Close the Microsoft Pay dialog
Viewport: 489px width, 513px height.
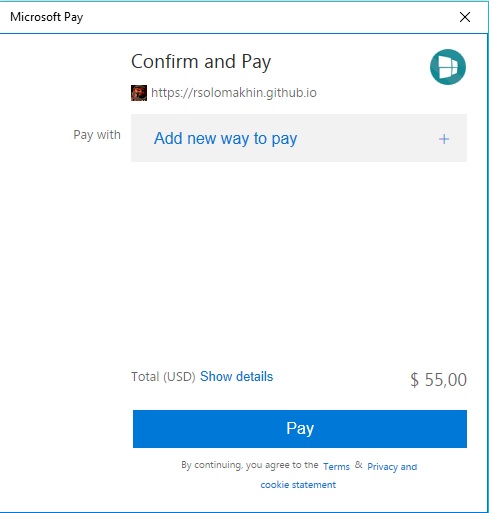(465, 17)
